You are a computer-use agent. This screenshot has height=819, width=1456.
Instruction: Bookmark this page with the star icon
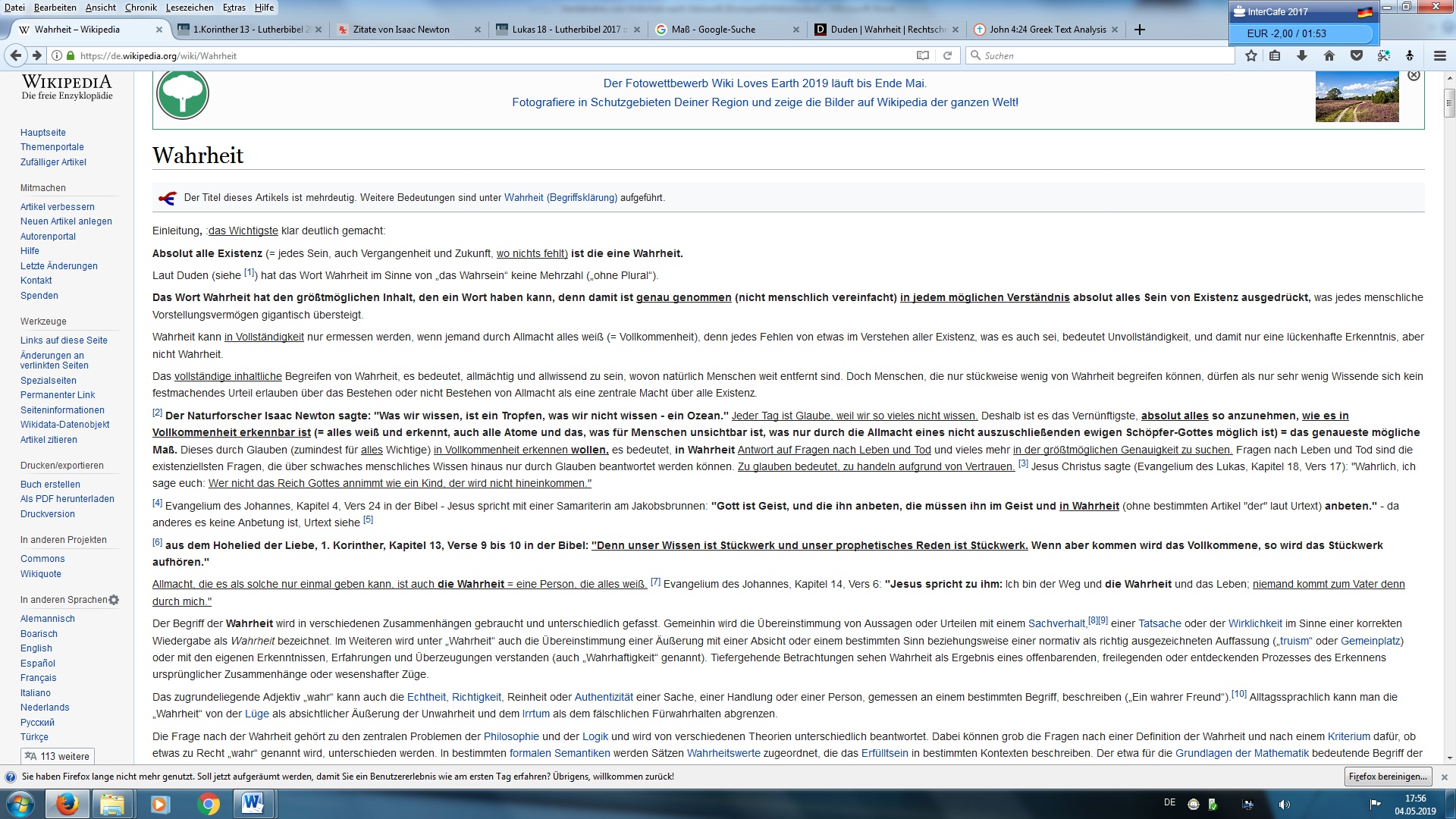(x=1251, y=55)
